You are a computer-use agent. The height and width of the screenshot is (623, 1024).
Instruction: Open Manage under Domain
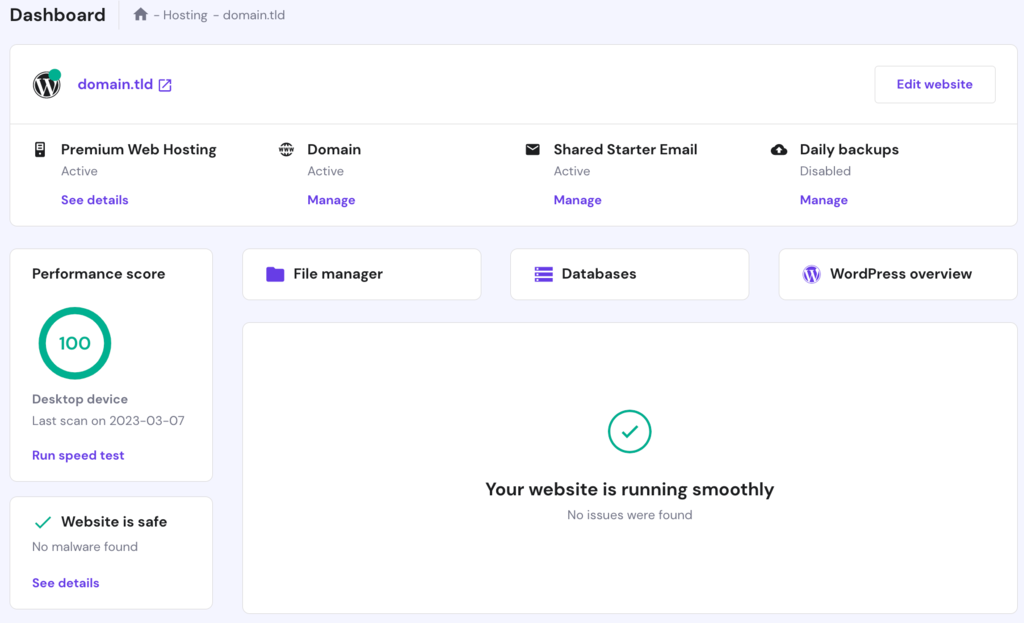pyautogui.click(x=331, y=199)
